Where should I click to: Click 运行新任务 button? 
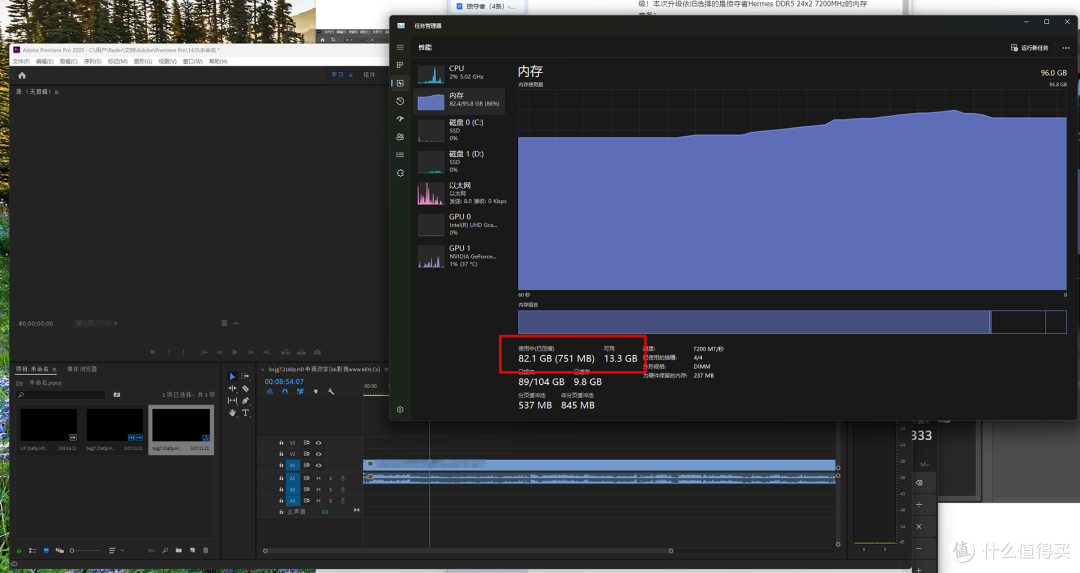coord(1030,48)
